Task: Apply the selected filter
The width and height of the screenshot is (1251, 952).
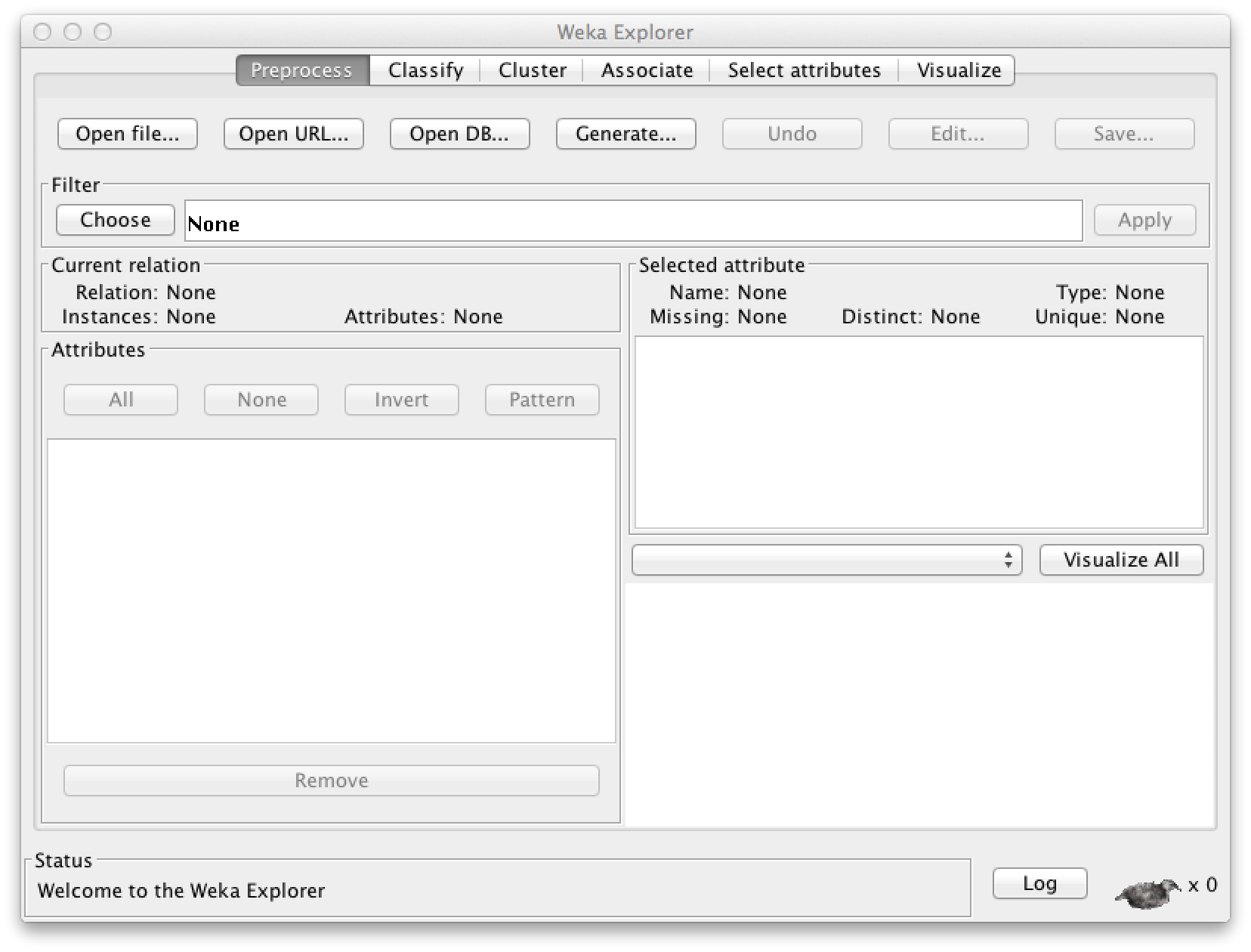Action: click(x=1144, y=220)
